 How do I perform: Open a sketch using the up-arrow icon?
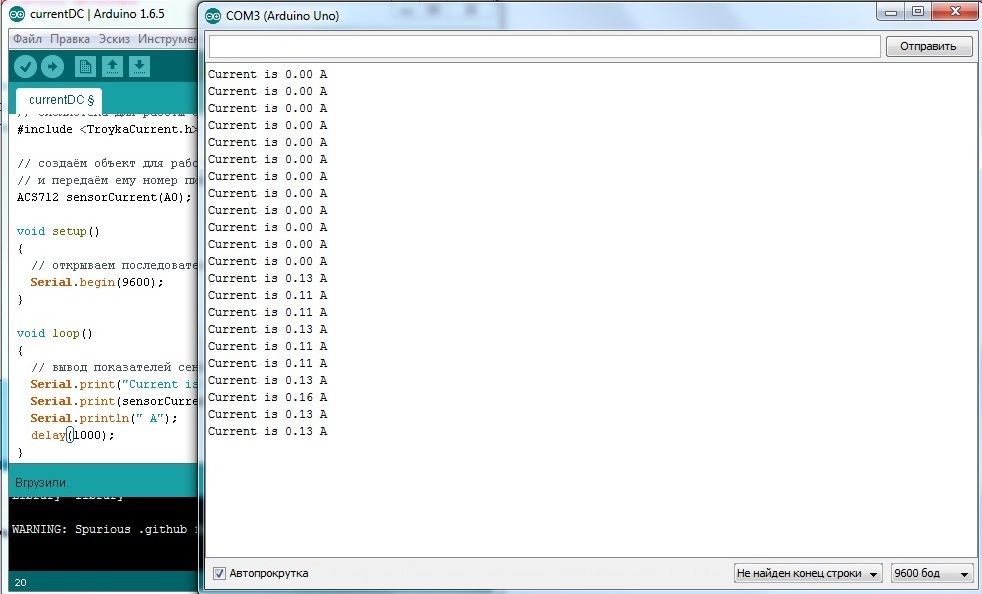pos(112,66)
